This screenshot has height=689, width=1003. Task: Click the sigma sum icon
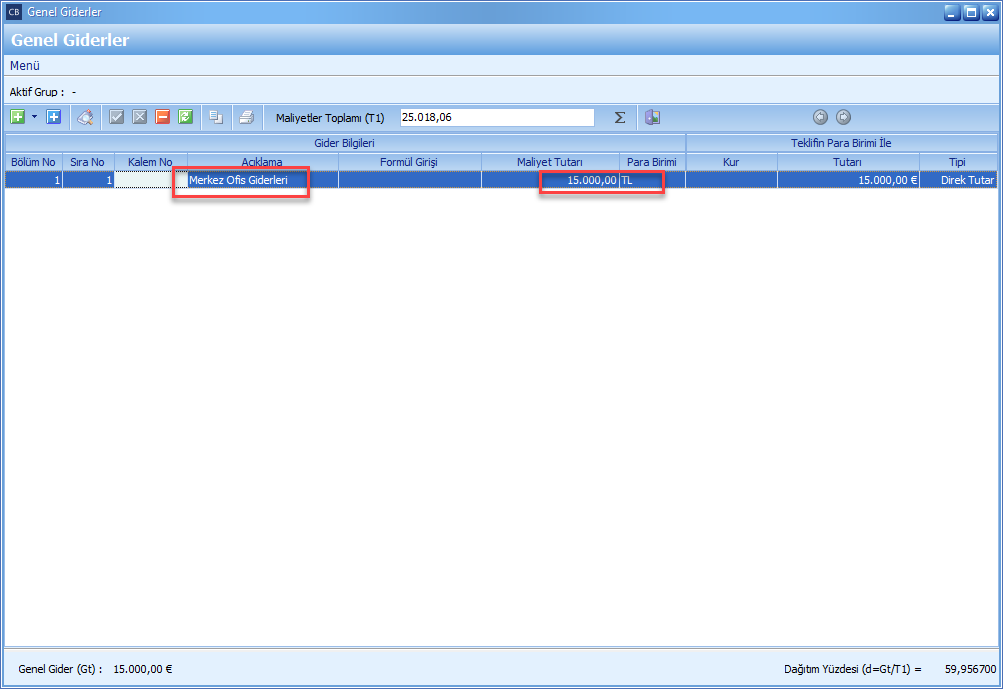click(620, 117)
